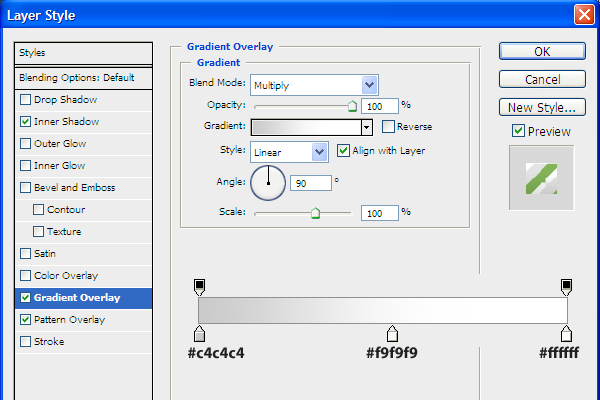The image size is (600, 400).
Task: Click the gradient preview in Gradient field
Action: pyautogui.click(x=306, y=127)
